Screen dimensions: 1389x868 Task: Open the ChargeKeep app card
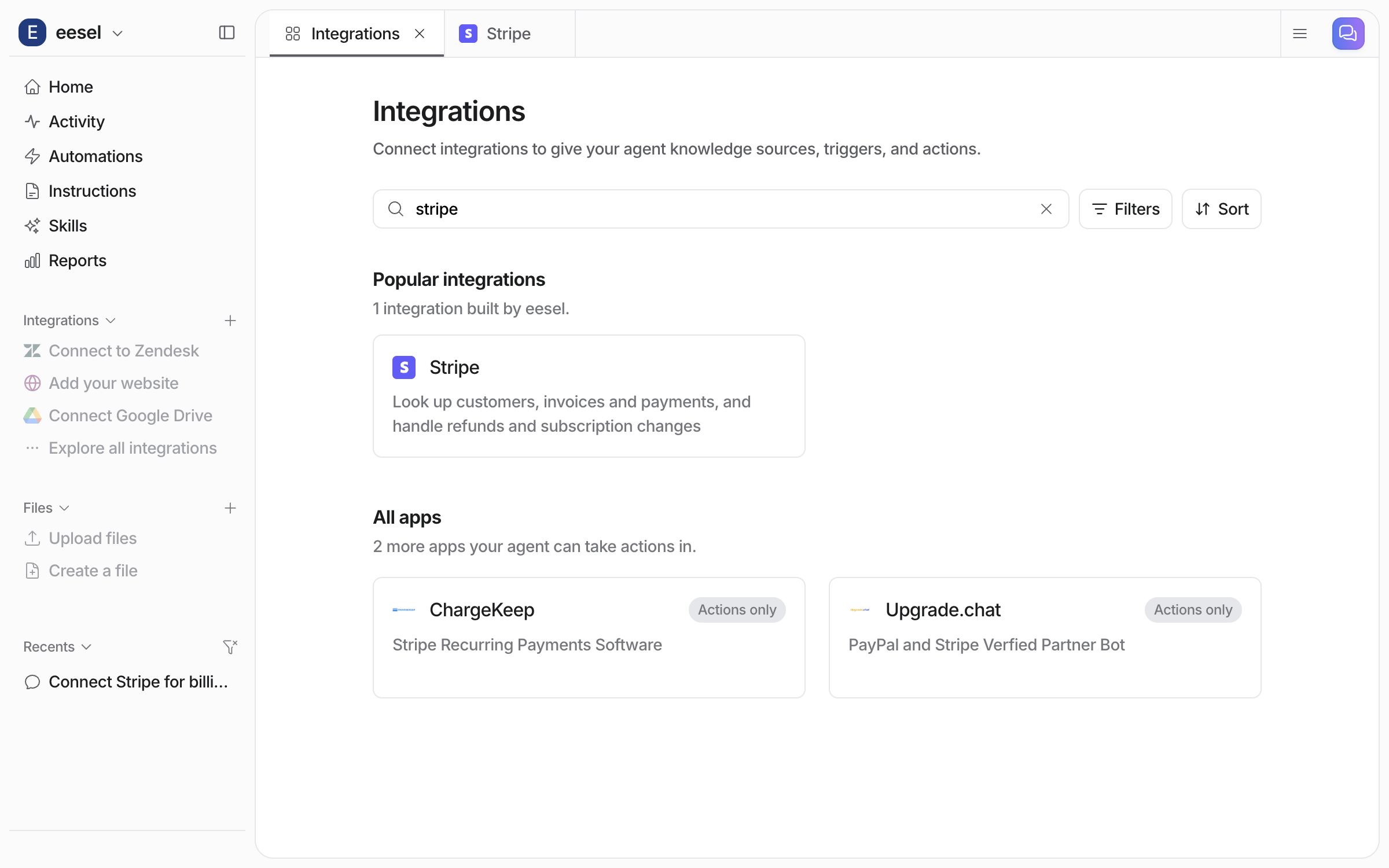pyautogui.click(x=589, y=638)
